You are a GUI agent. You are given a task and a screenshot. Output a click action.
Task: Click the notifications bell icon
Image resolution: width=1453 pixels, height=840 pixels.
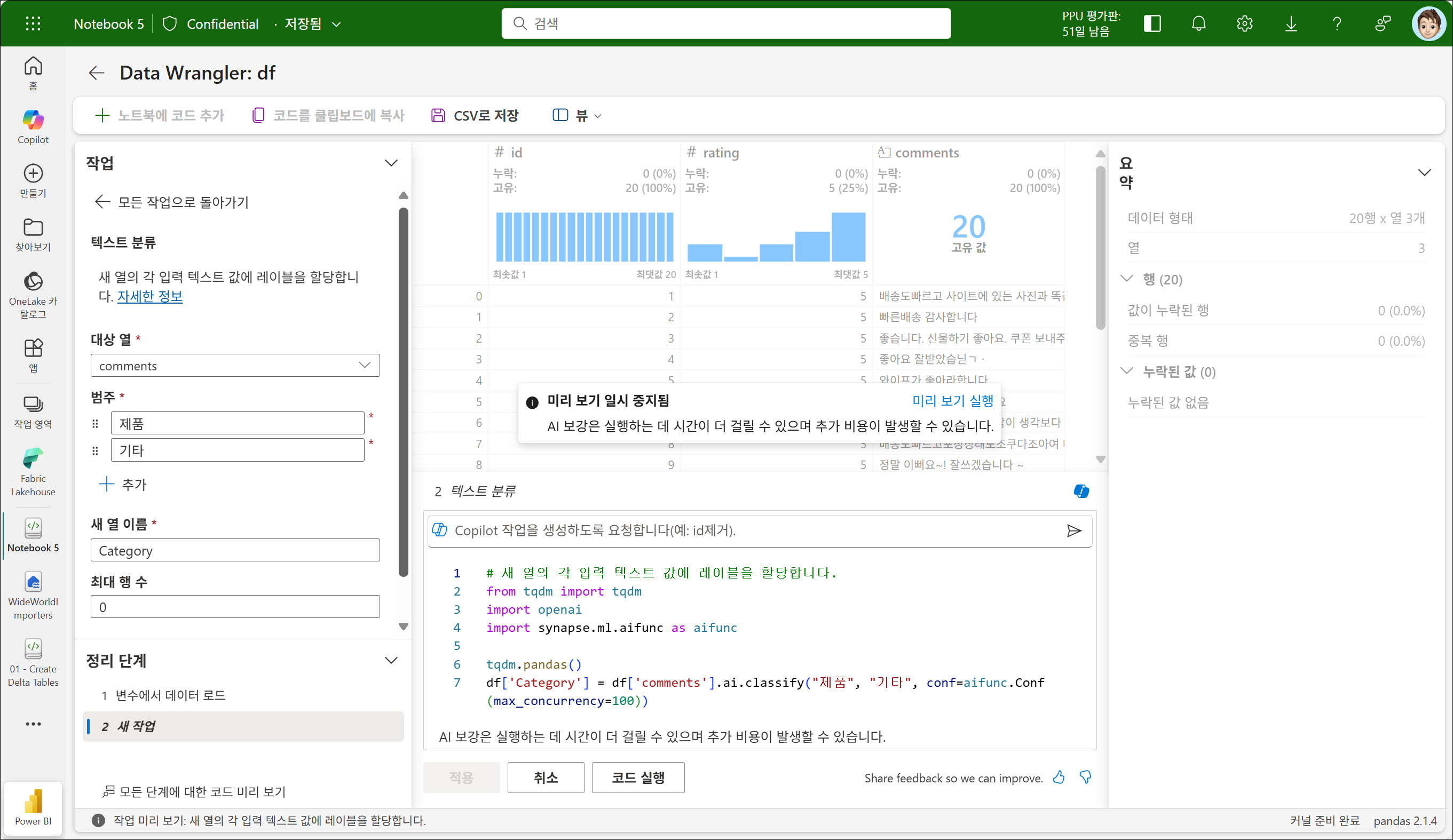(1198, 23)
